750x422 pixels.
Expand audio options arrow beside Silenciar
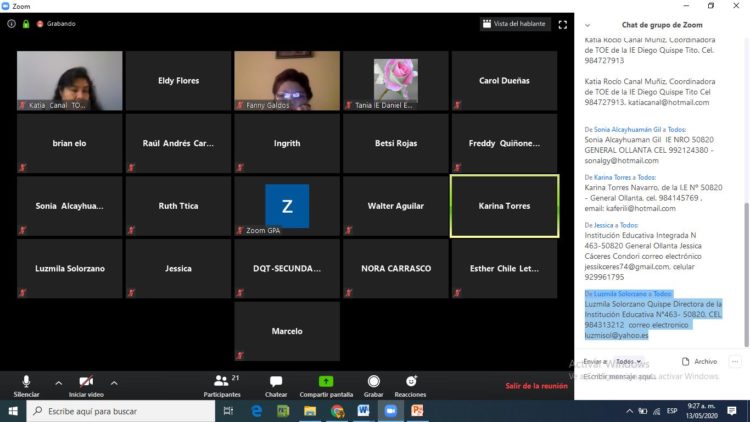(x=58, y=382)
